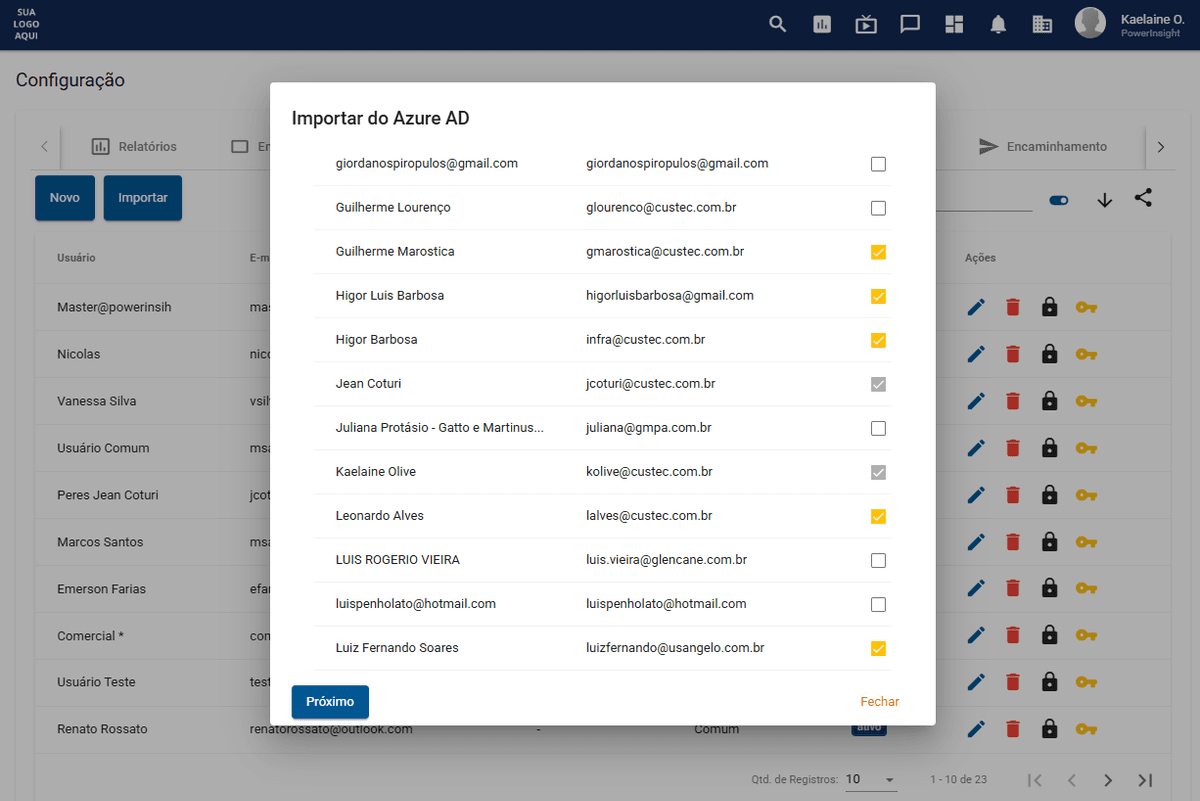Uncheck Luiz Fernando Soares checkbox
The height and width of the screenshot is (801, 1200).
878,648
